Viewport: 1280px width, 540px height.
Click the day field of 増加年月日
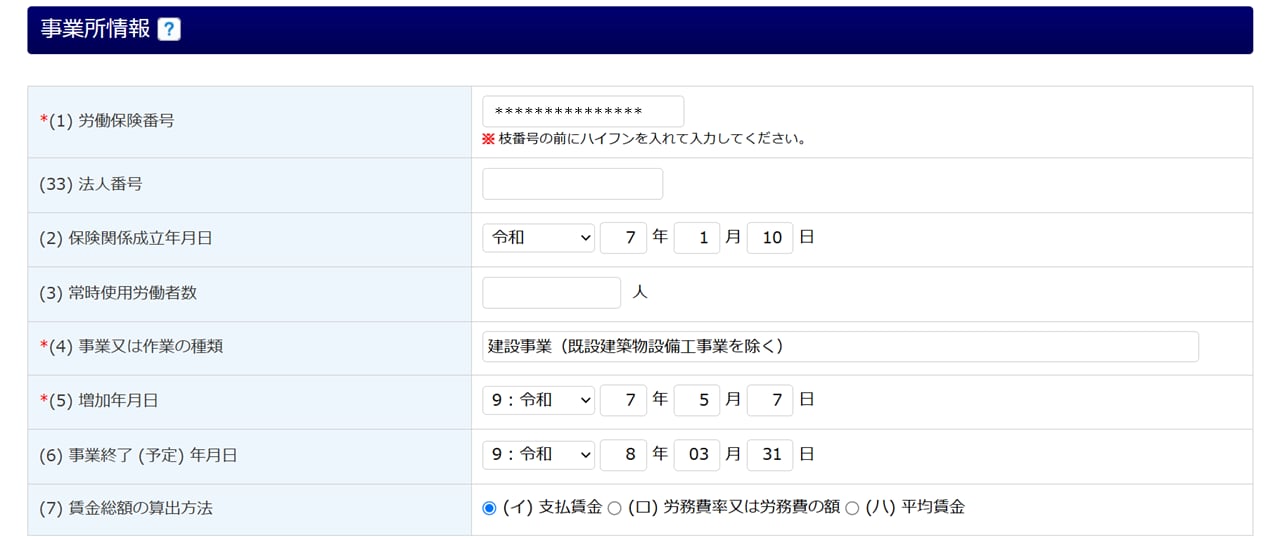[770, 400]
